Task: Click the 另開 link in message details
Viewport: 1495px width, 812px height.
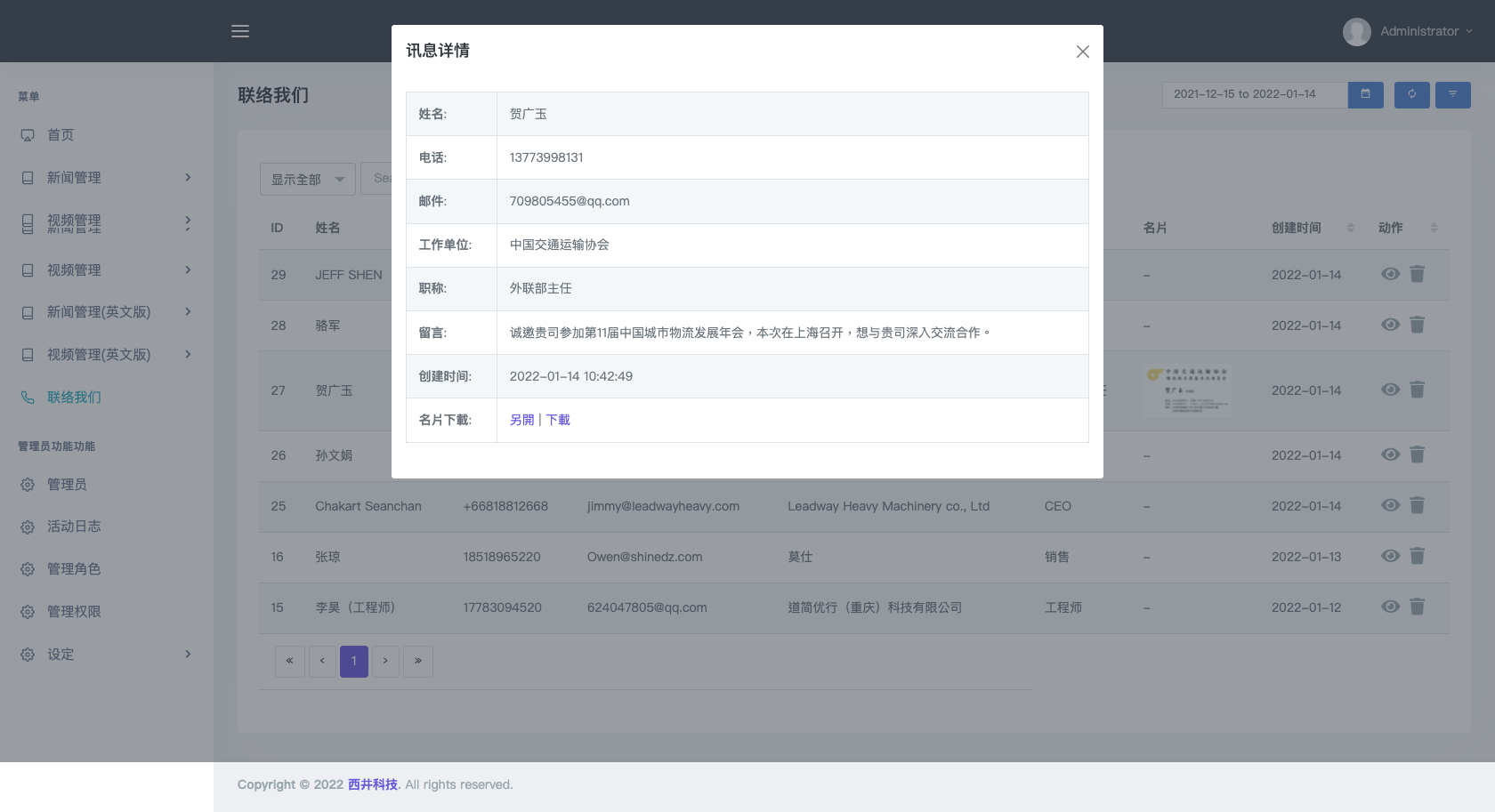Action: point(521,420)
